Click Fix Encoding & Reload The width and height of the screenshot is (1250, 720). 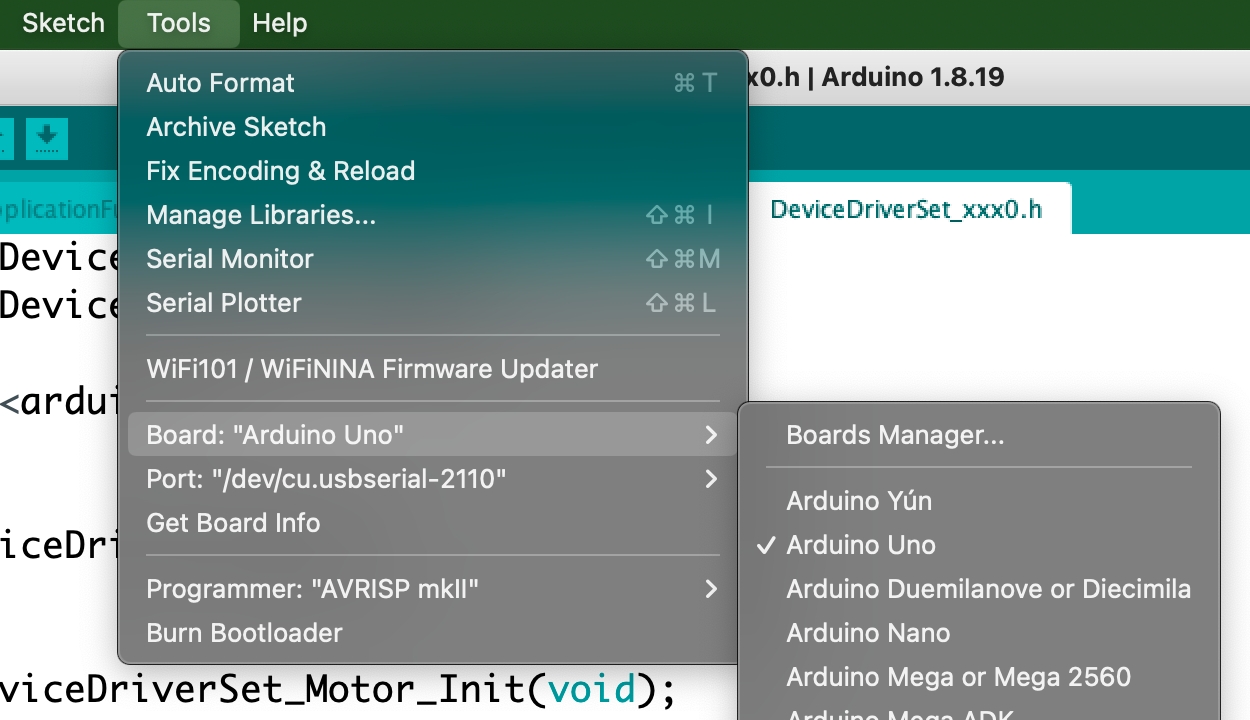280,171
